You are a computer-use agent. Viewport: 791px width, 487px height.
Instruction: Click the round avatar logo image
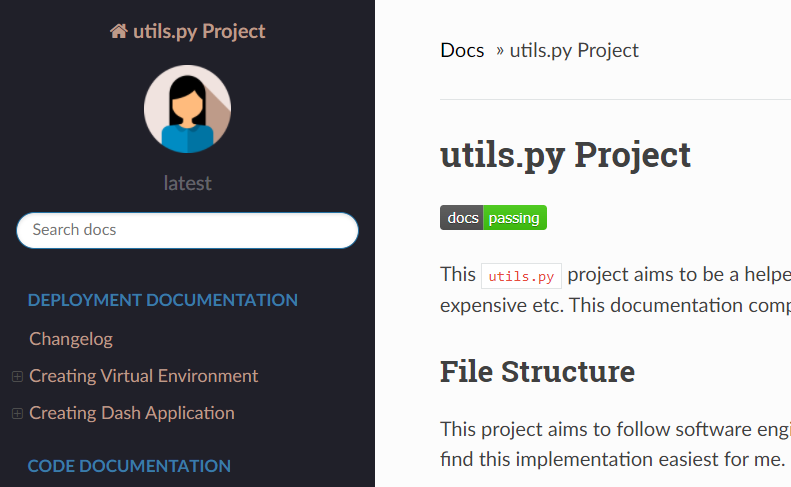(187, 109)
